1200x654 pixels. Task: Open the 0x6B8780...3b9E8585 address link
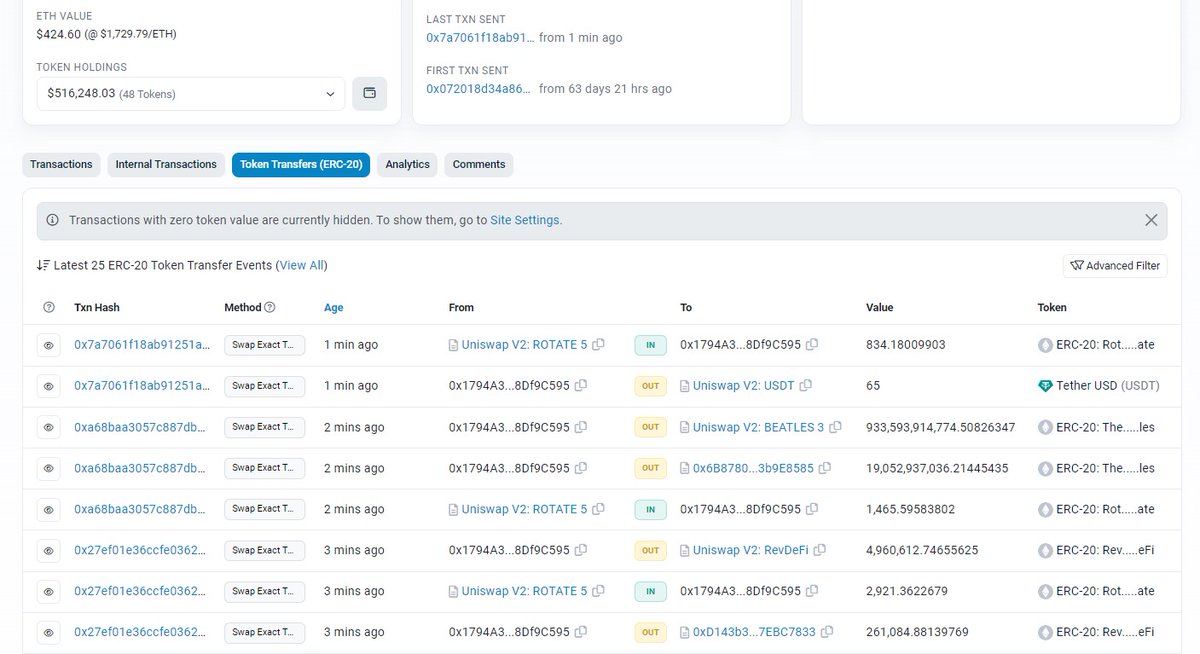pos(753,468)
